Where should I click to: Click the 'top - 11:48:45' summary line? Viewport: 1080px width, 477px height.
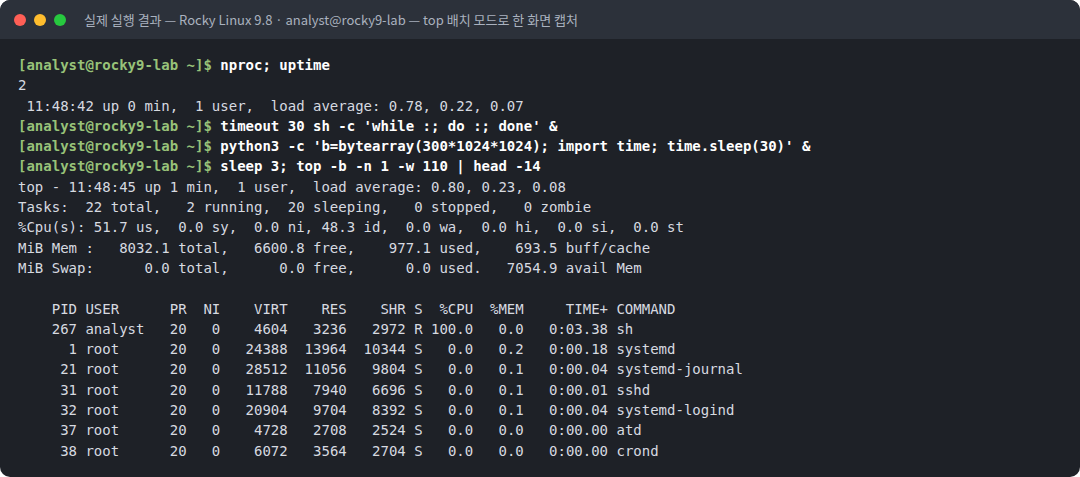[292, 188]
